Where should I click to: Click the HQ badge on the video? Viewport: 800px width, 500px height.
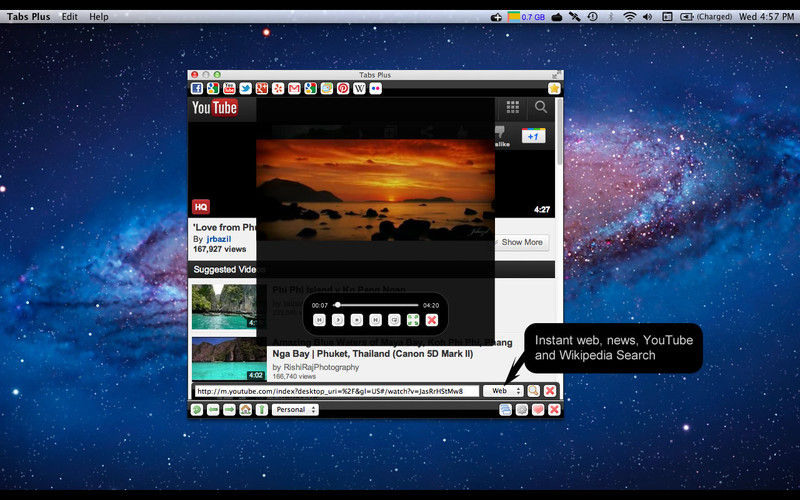click(201, 207)
